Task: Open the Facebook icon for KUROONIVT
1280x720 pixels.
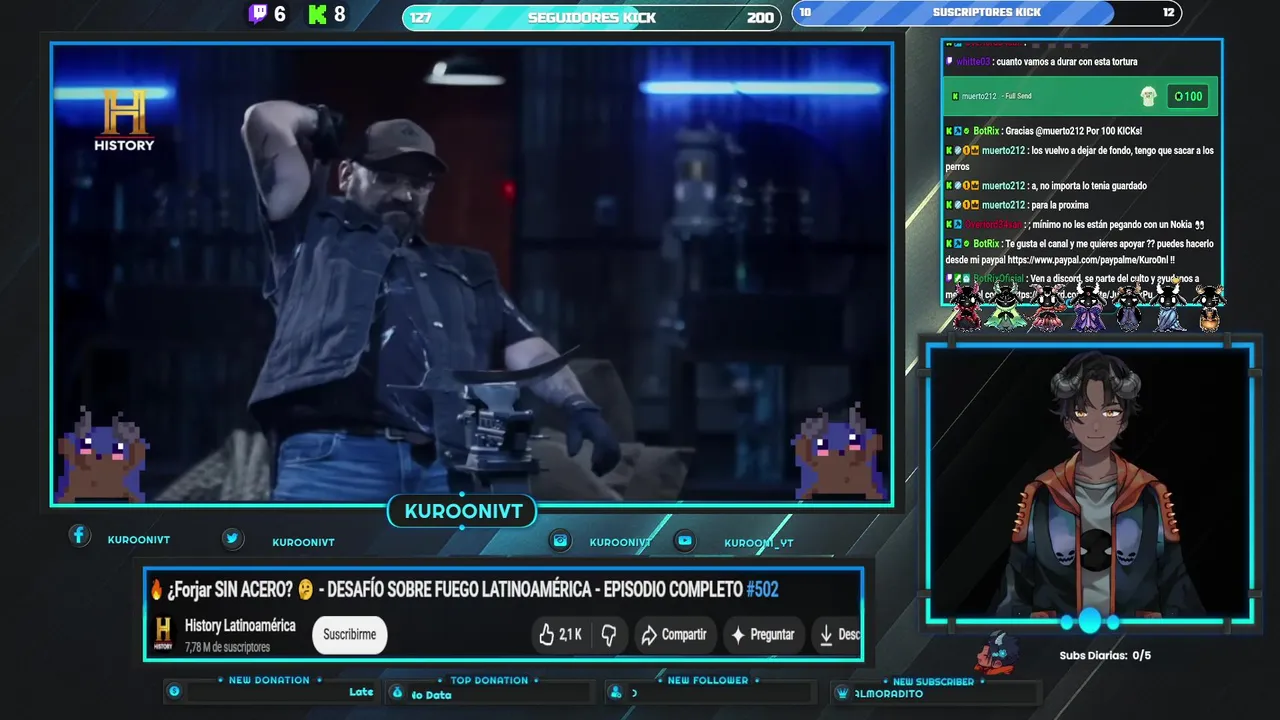Action: pyautogui.click(x=79, y=536)
